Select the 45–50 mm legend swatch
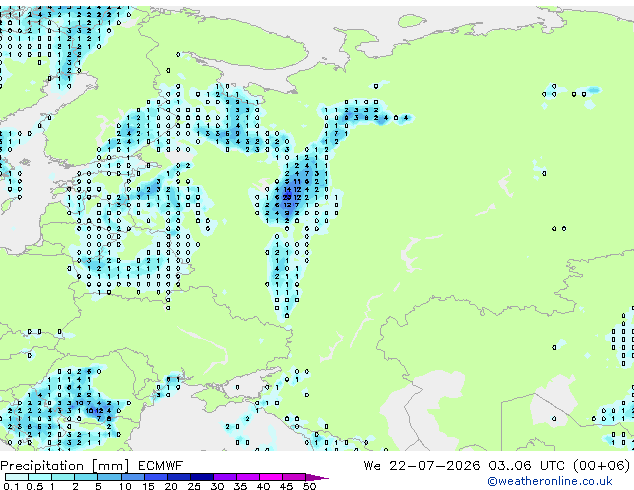This screenshot has height=490, width=634. (294, 477)
